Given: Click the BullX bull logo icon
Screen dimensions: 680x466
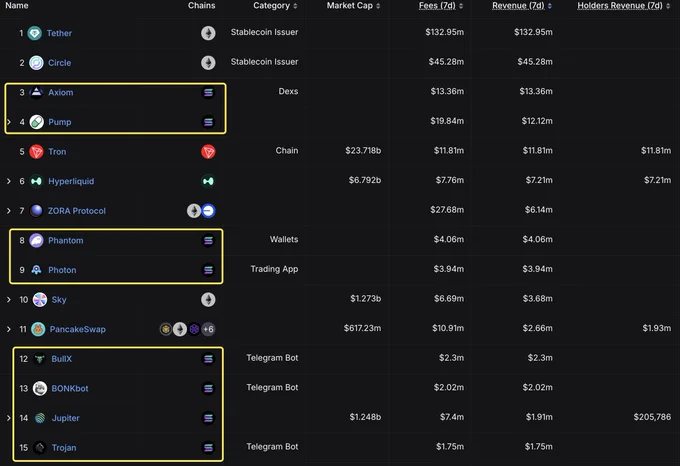Looking at the screenshot, I should (x=40, y=359).
